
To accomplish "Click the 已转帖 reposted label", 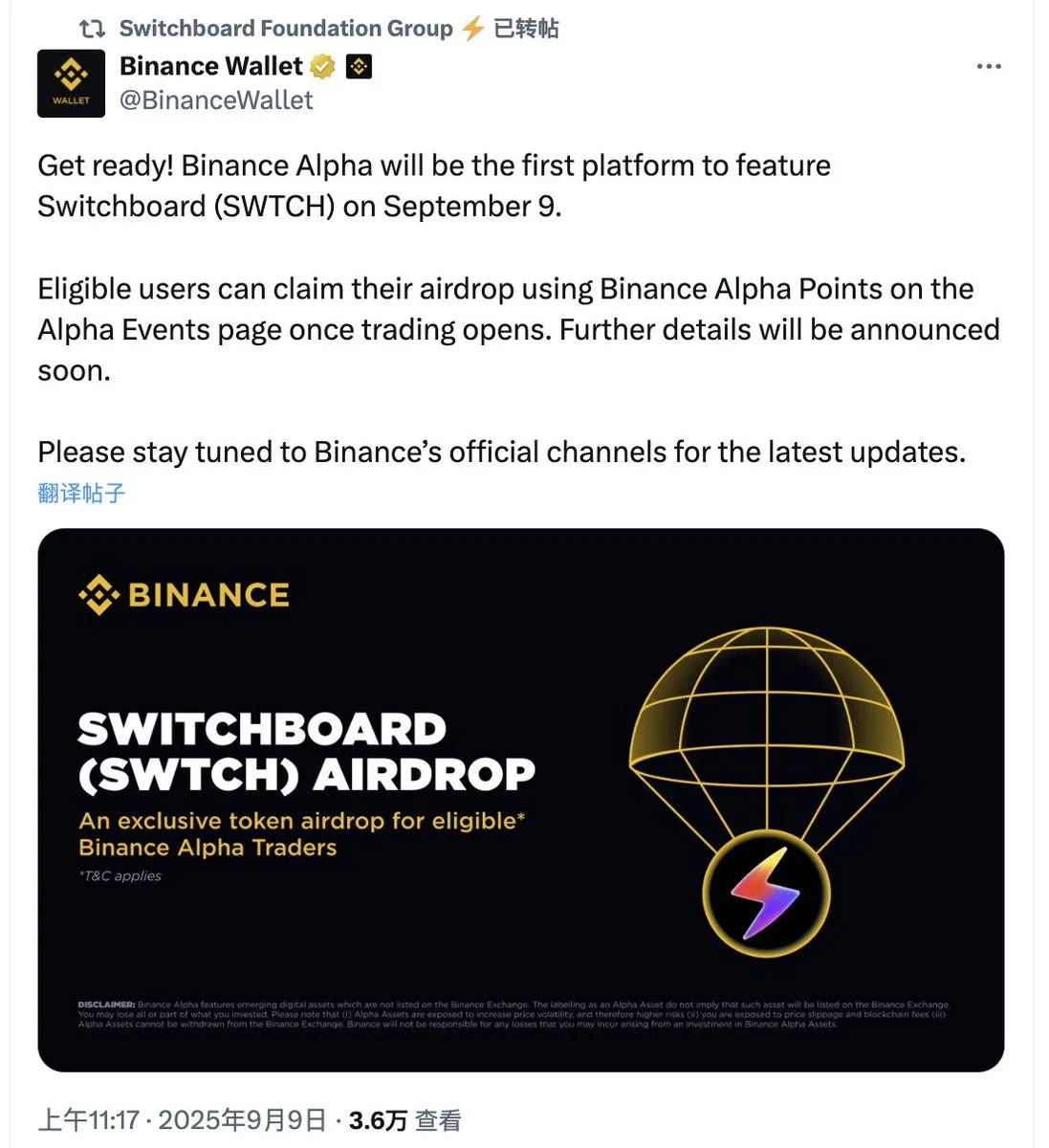I will (x=526, y=29).
